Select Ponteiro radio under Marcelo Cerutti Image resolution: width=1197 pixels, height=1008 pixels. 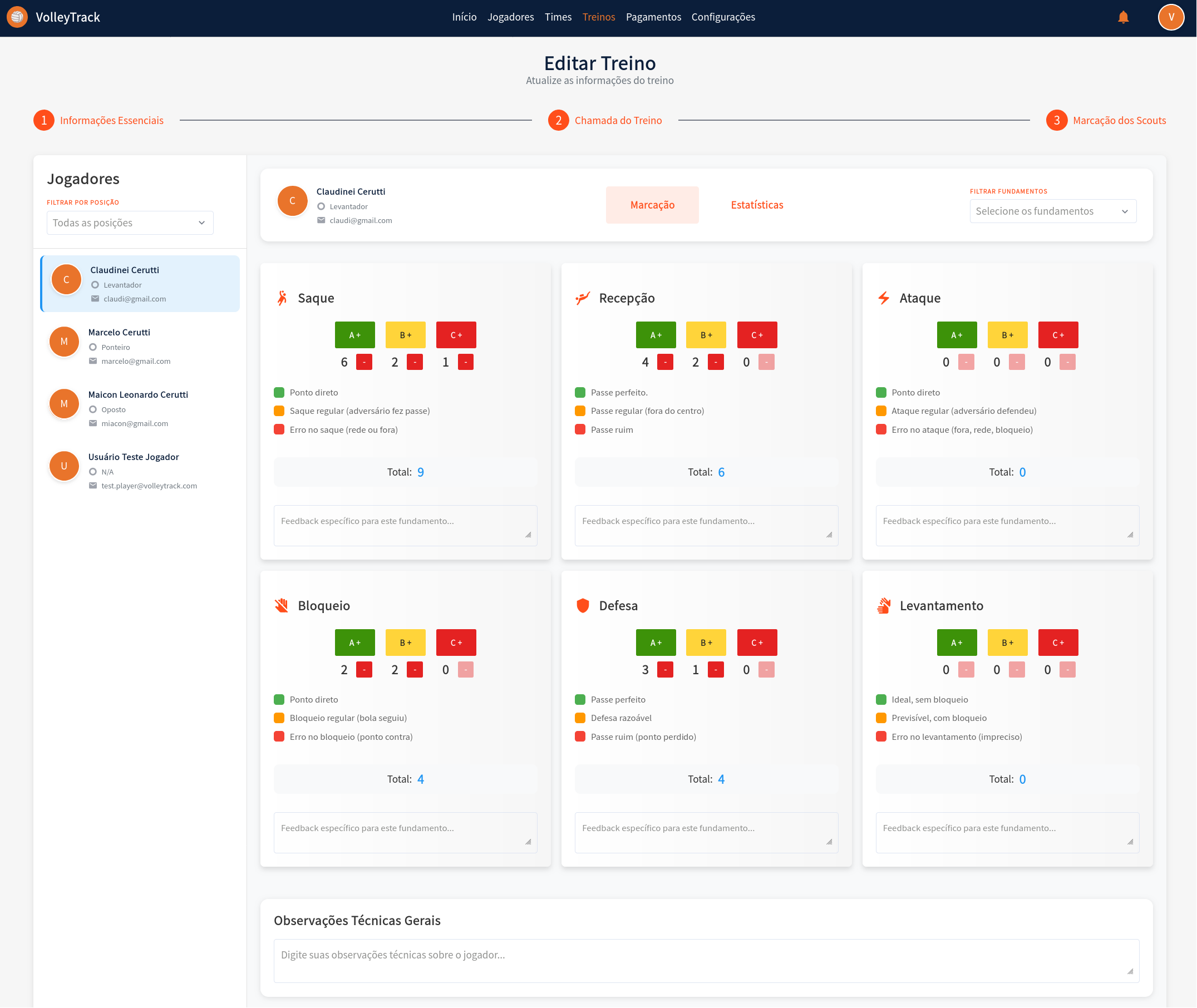tap(93, 347)
